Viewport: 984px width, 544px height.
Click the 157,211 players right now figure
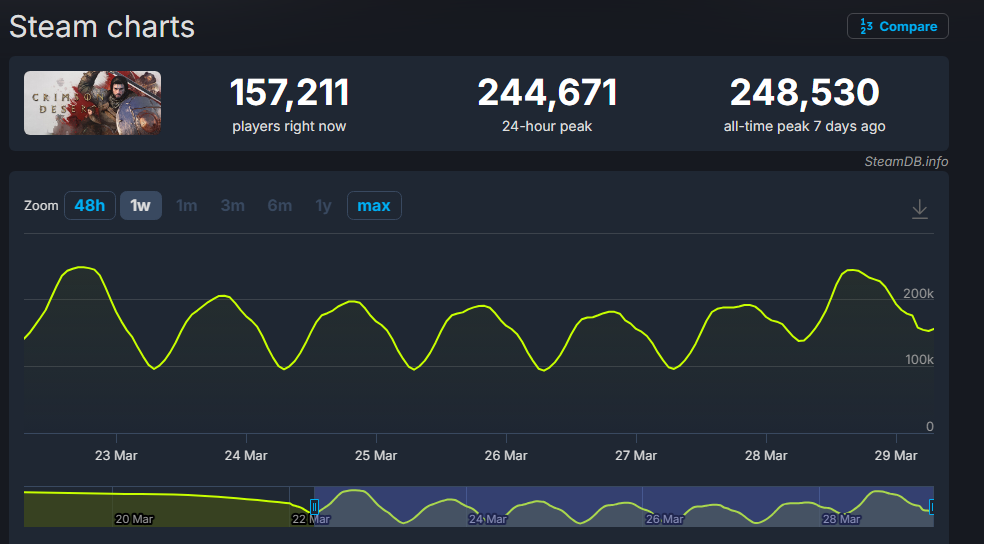coord(289,93)
